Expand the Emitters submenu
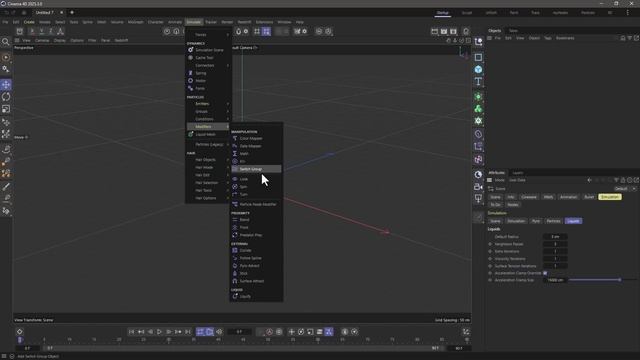The height and width of the screenshot is (360, 640). [208, 104]
